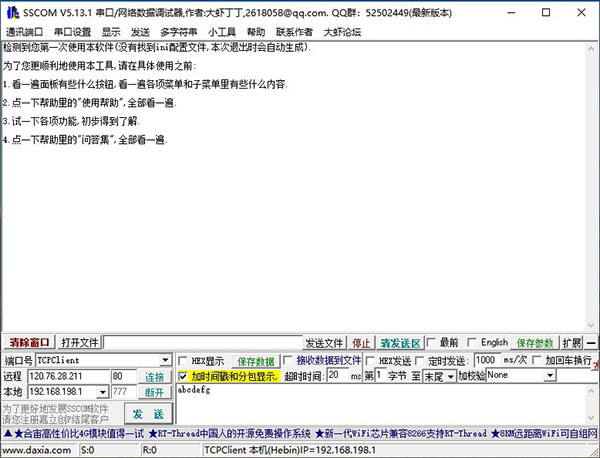
Task: Switch language with the English checkbox
Action: (472, 343)
